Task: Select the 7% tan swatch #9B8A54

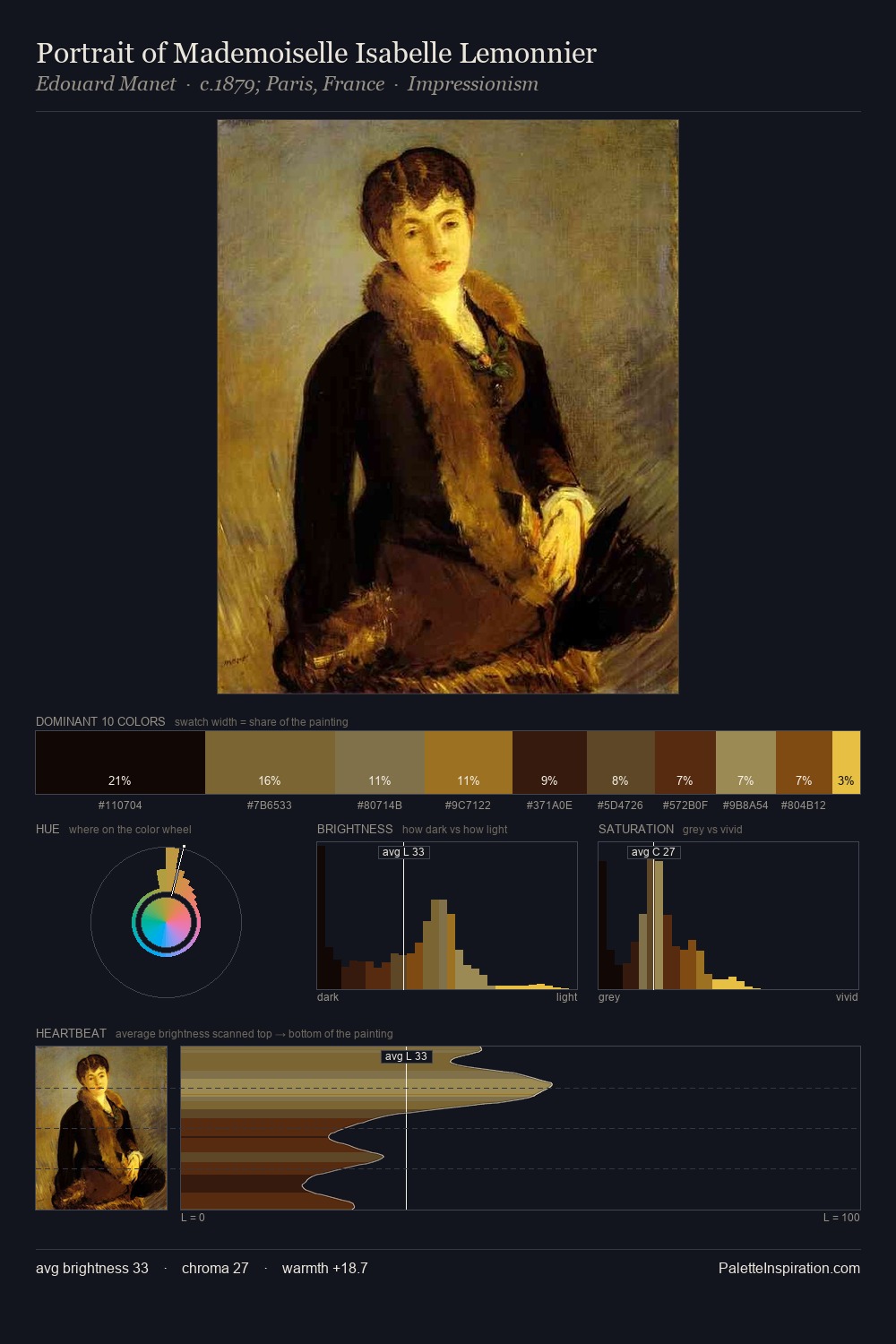Action: (745, 762)
